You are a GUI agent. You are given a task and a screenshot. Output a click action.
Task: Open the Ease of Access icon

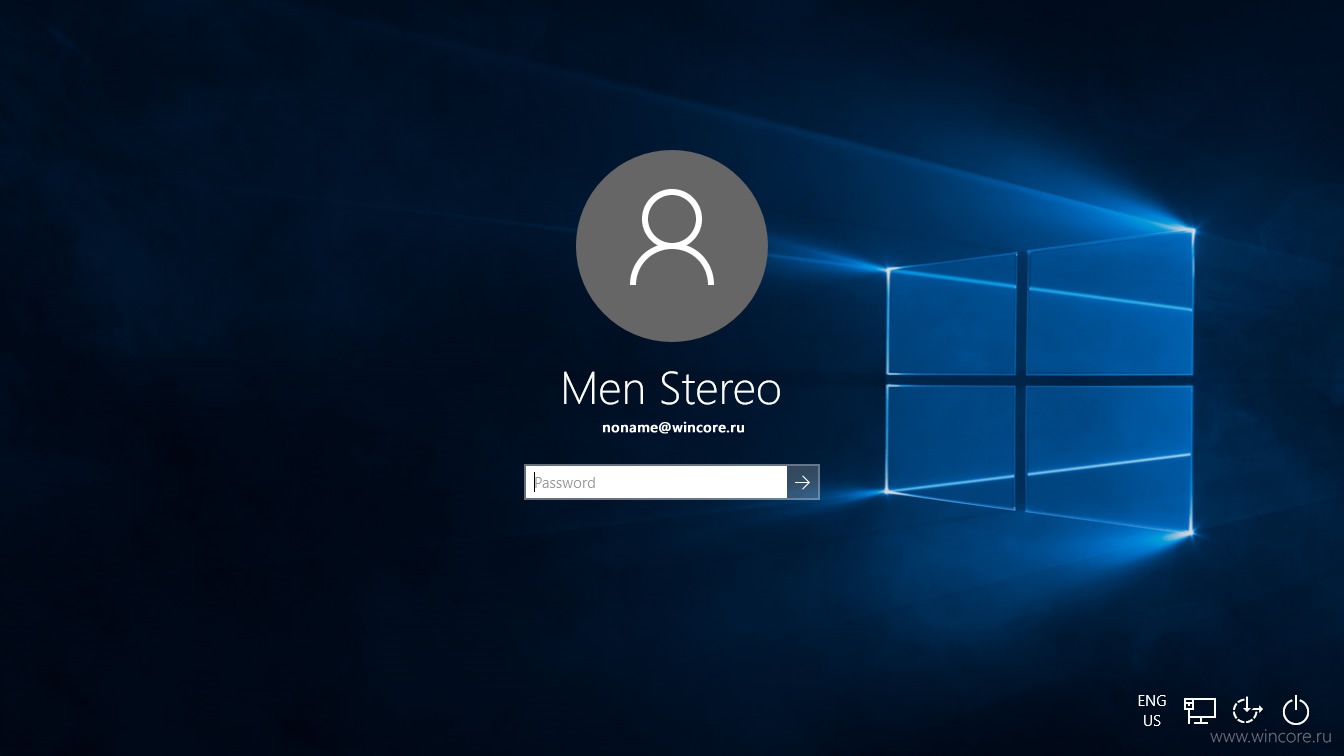pyautogui.click(x=1247, y=710)
